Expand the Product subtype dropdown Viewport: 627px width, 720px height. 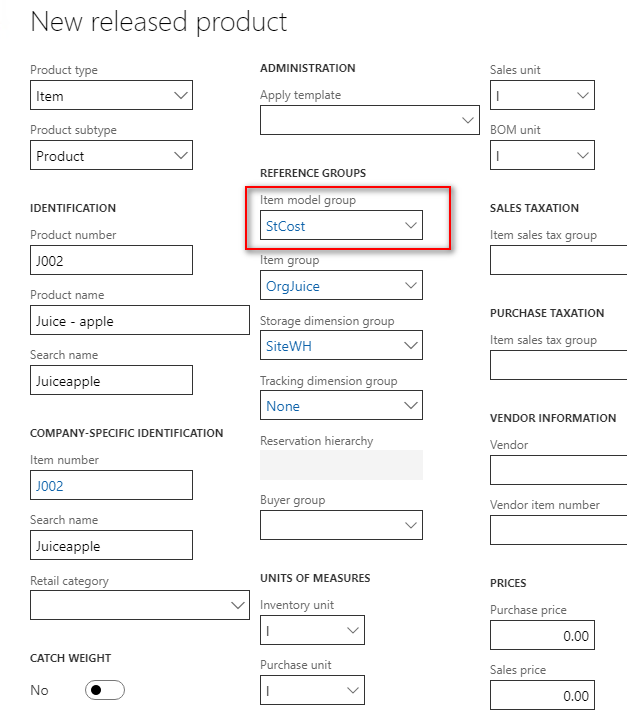pos(181,156)
